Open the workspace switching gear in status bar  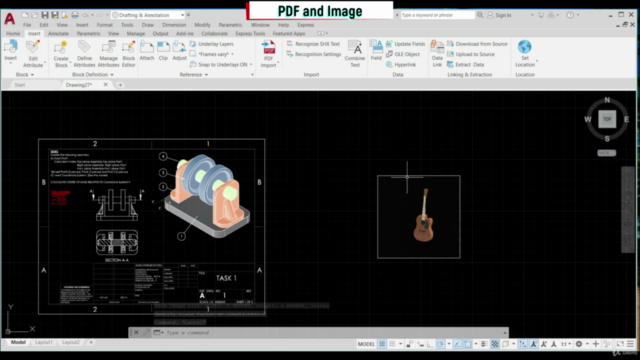point(579,344)
